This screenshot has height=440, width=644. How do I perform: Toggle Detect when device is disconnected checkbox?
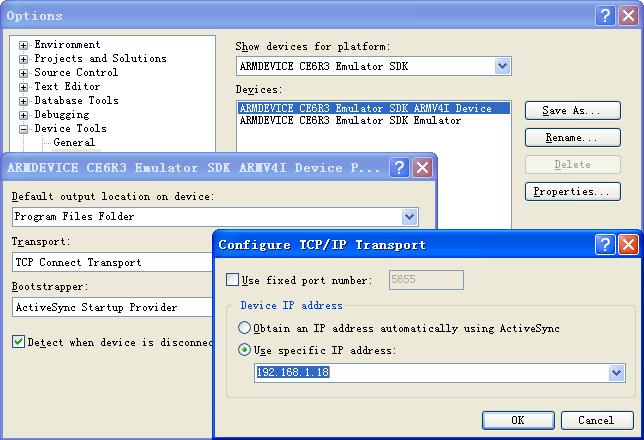[18, 341]
